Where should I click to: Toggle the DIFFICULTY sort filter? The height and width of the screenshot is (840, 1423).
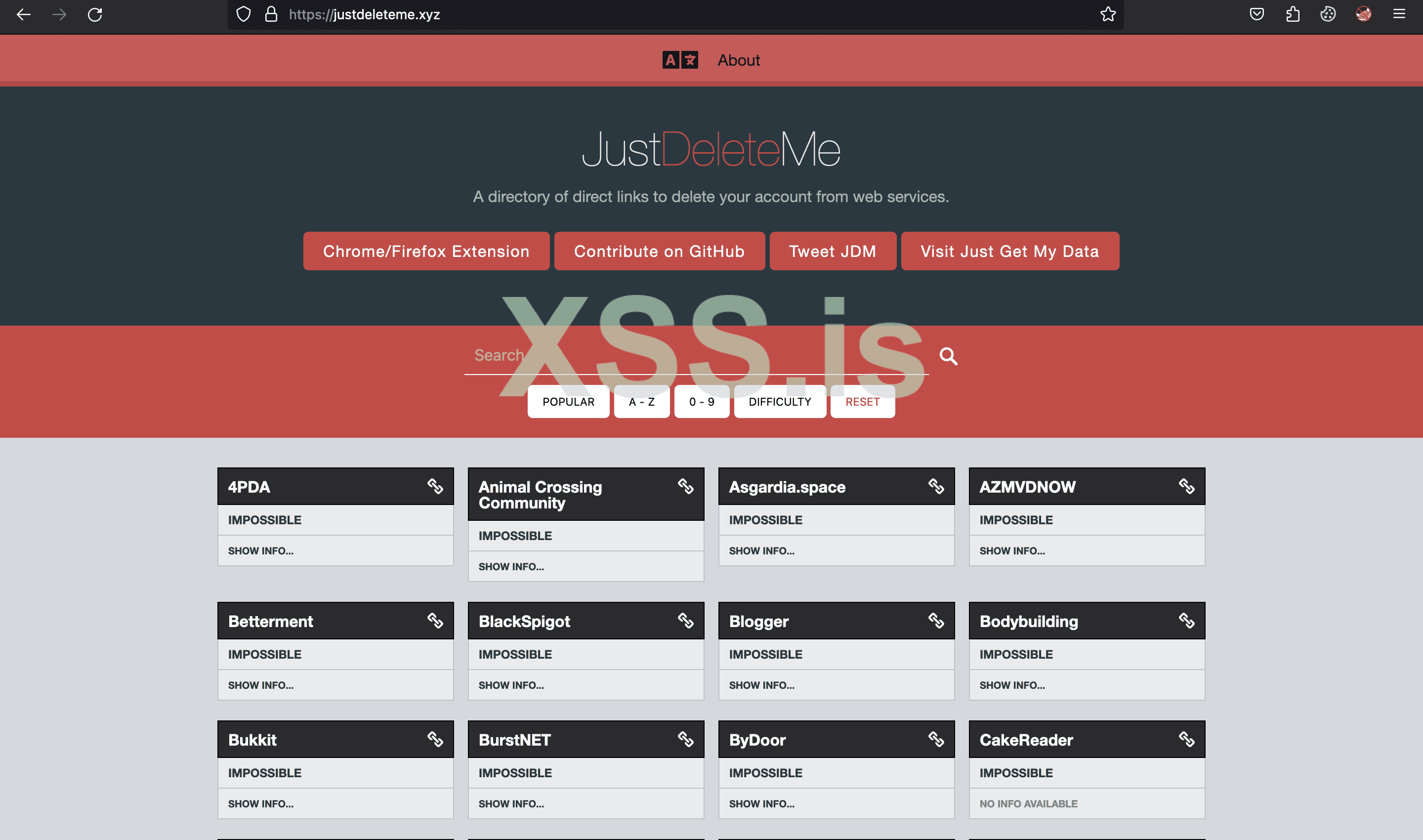(779, 401)
